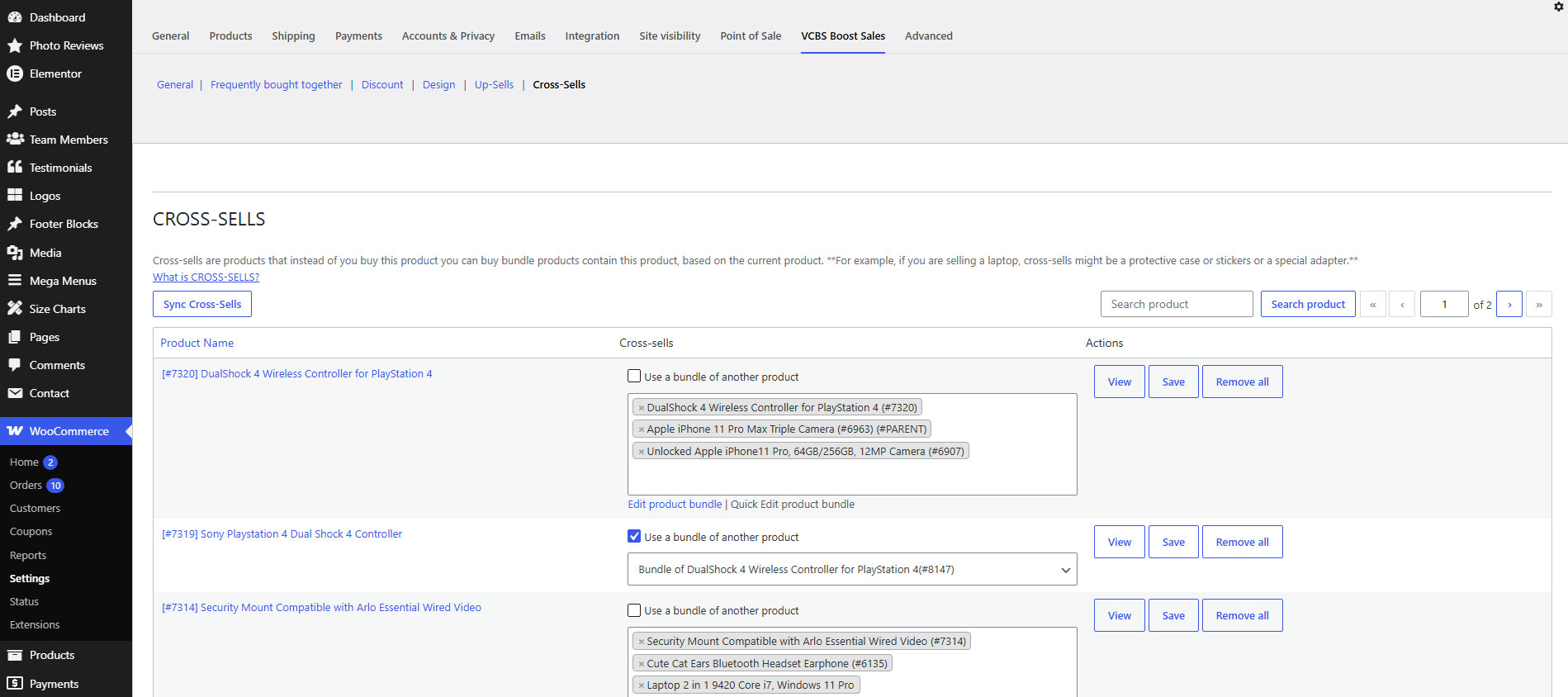
Task: Remove Cute Cat Ears Bluetooth Headset tag
Action: (x=641, y=664)
